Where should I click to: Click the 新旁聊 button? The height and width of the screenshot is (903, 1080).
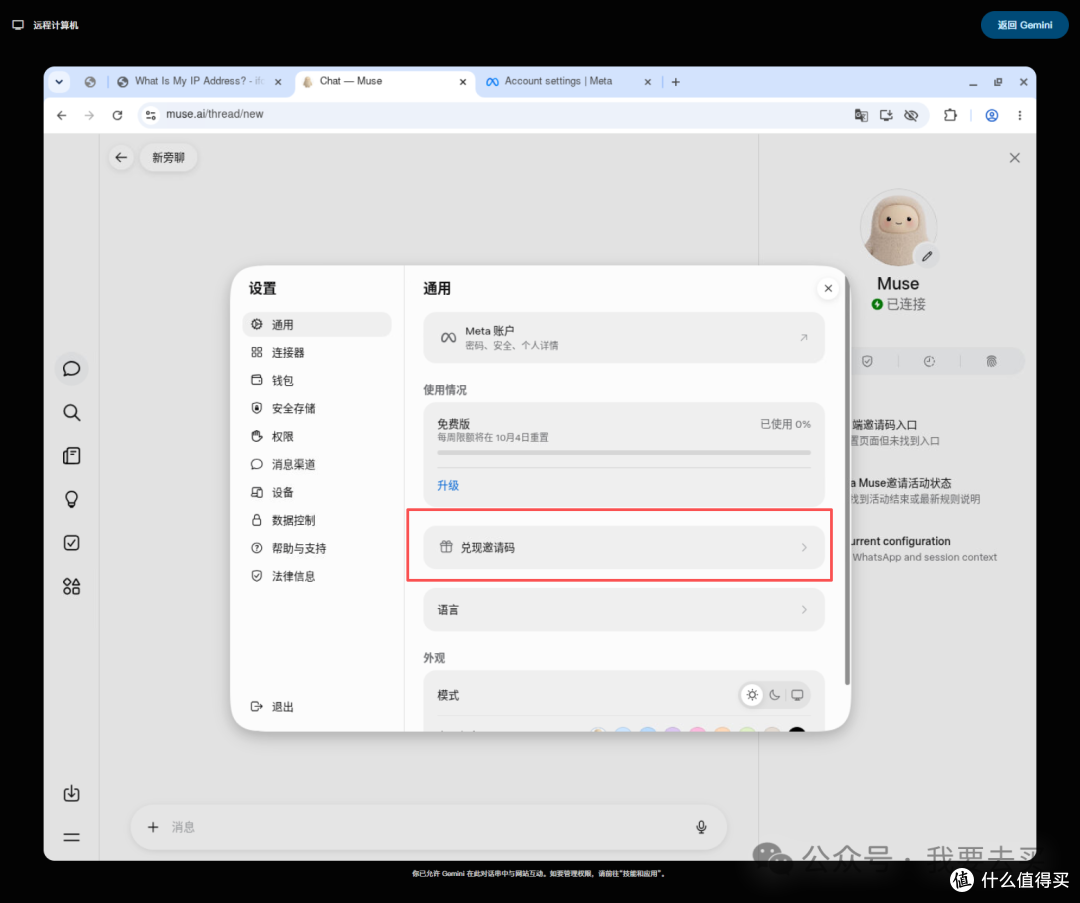point(169,158)
